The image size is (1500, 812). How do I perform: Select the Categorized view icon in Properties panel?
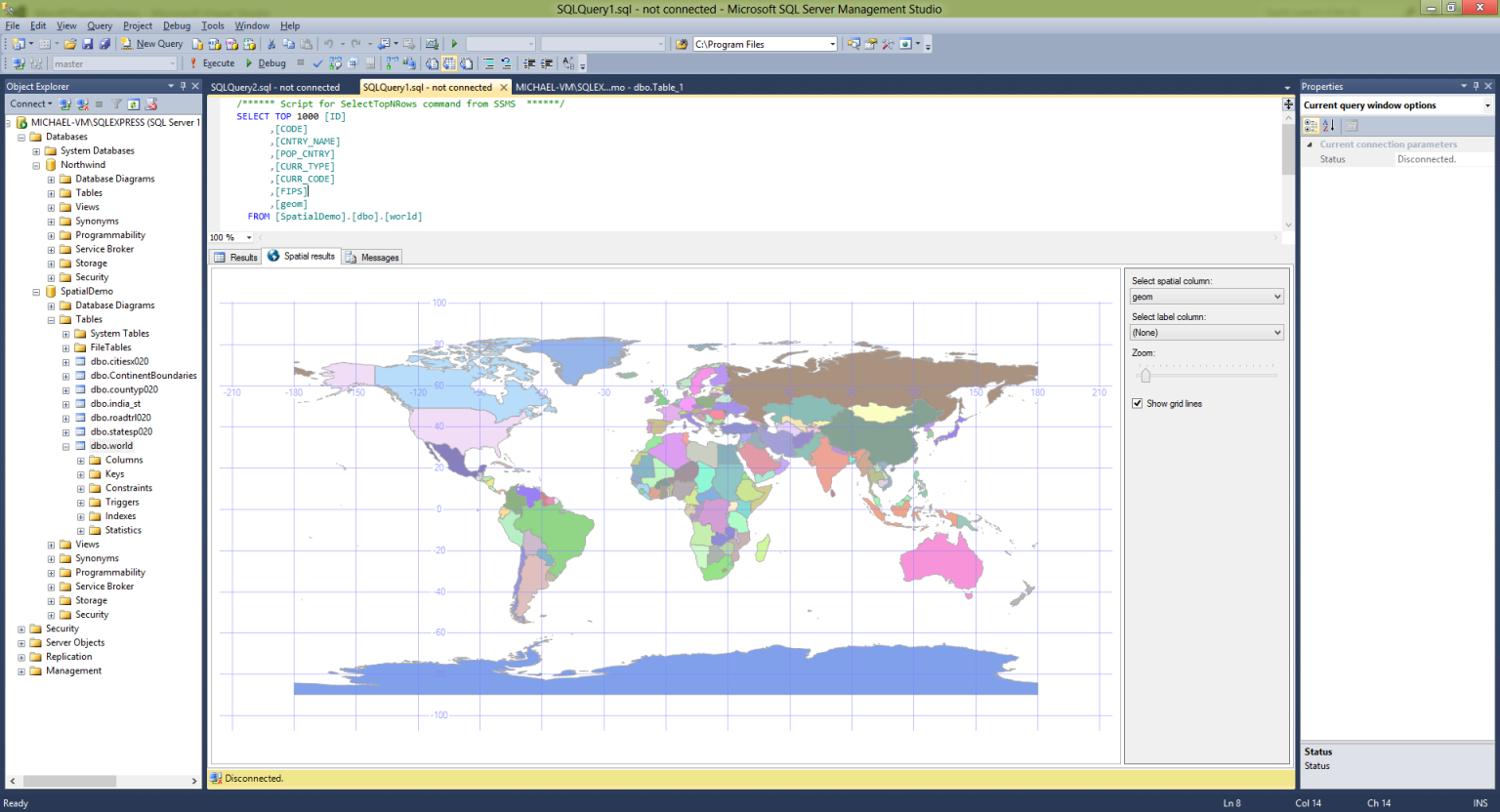[1312, 126]
